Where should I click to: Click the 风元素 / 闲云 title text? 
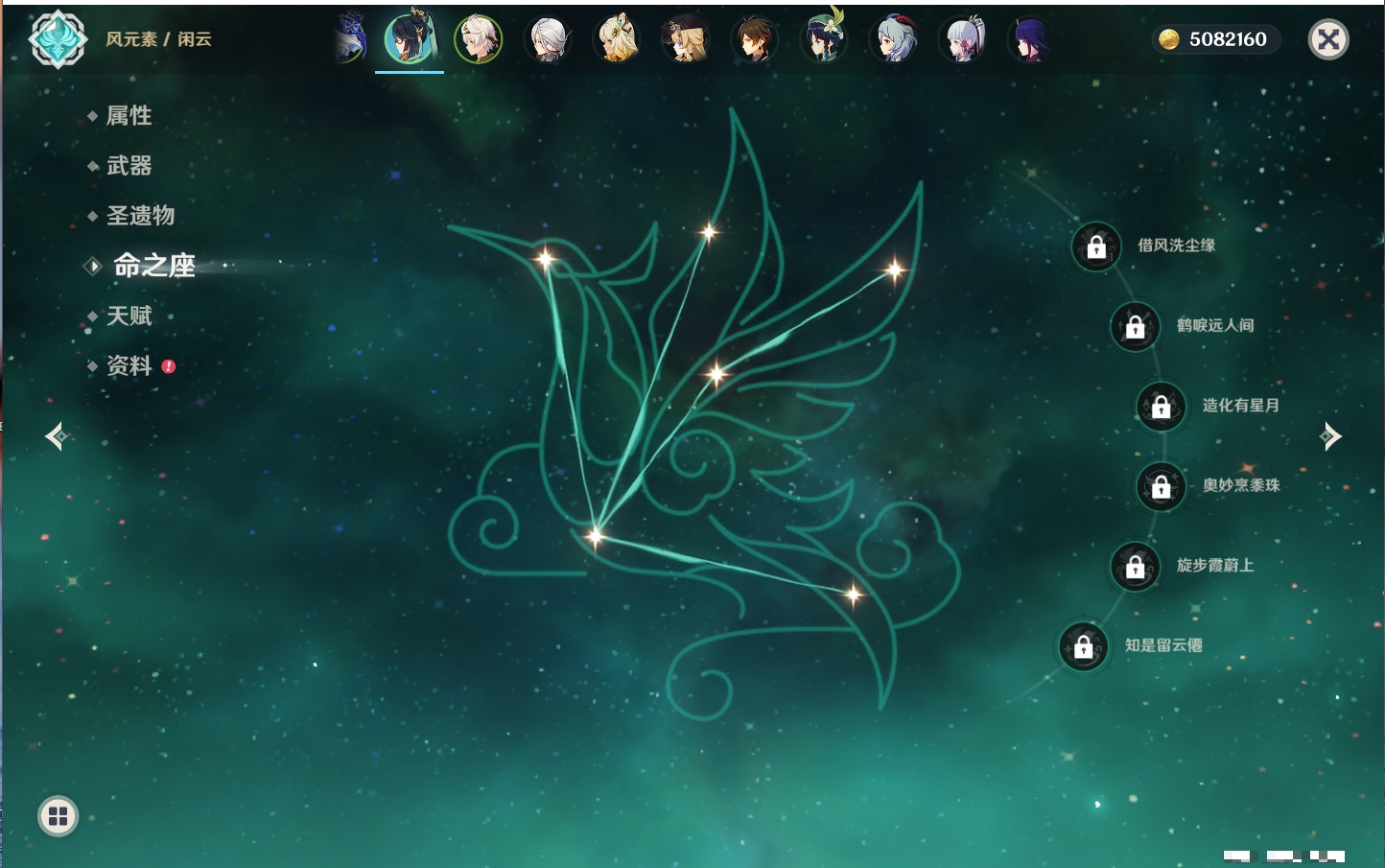(158, 39)
